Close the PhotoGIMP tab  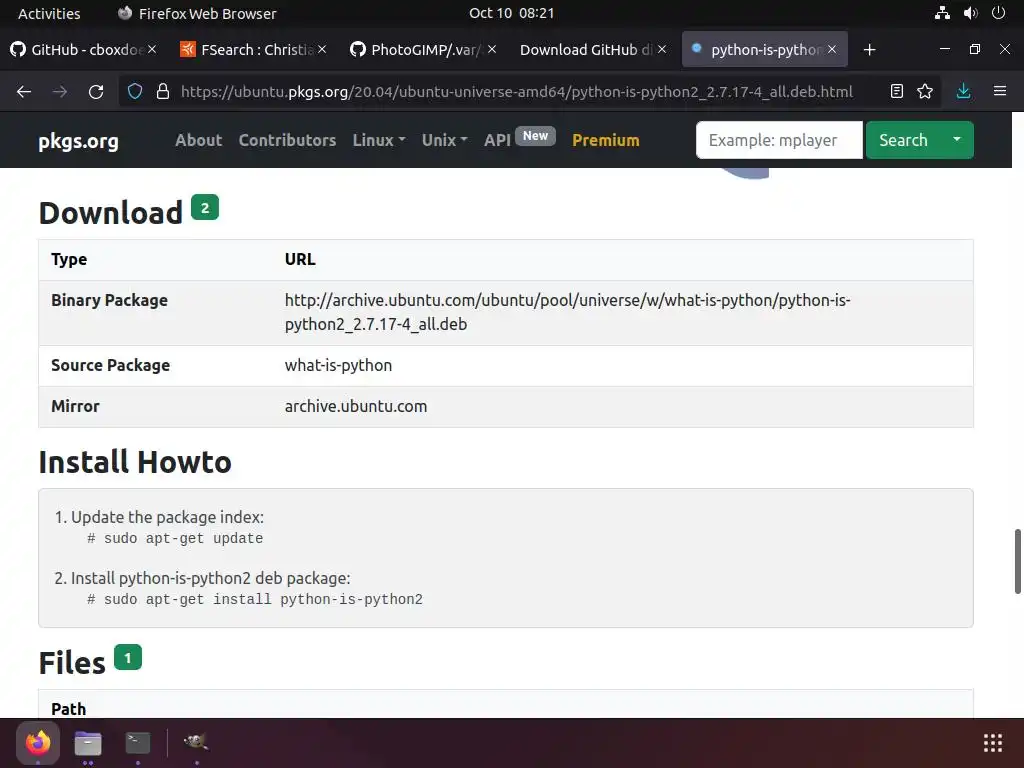point(492,49)
